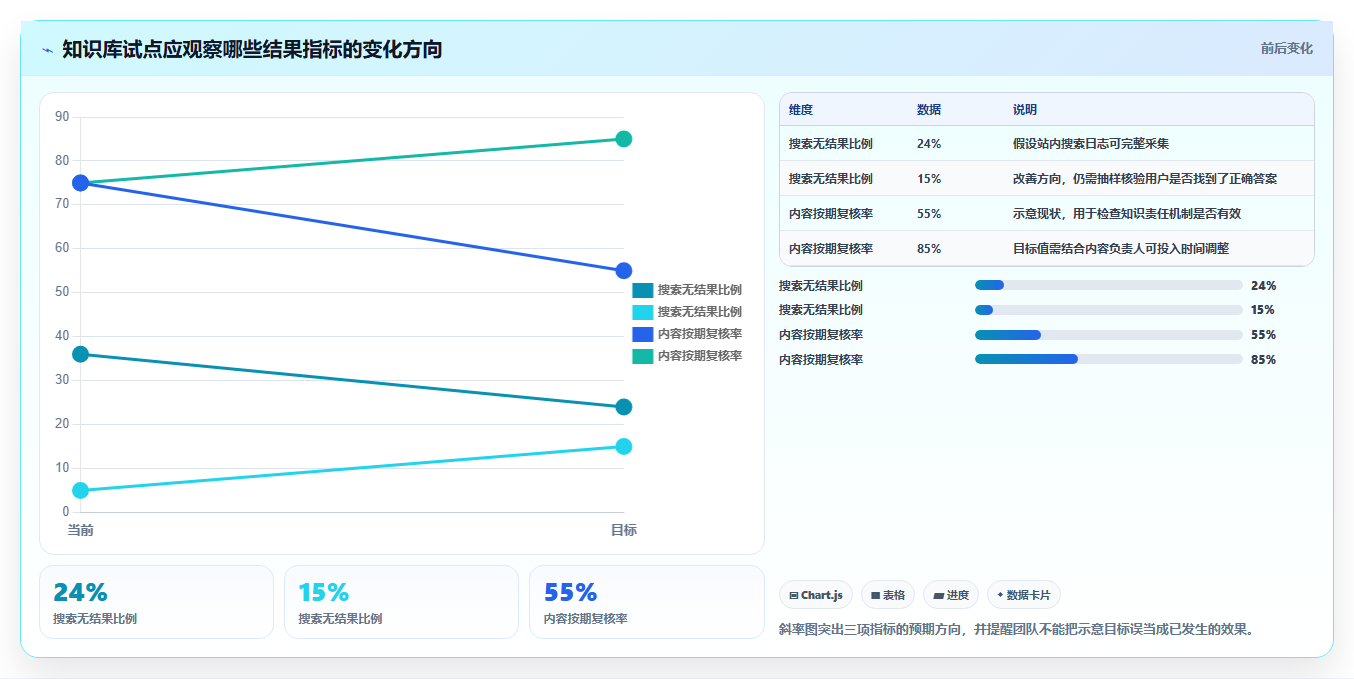The image size is (1354, 679).
Task: Toggle the blue 内容按期复核率 legend swatch
Action: (642, 334)
